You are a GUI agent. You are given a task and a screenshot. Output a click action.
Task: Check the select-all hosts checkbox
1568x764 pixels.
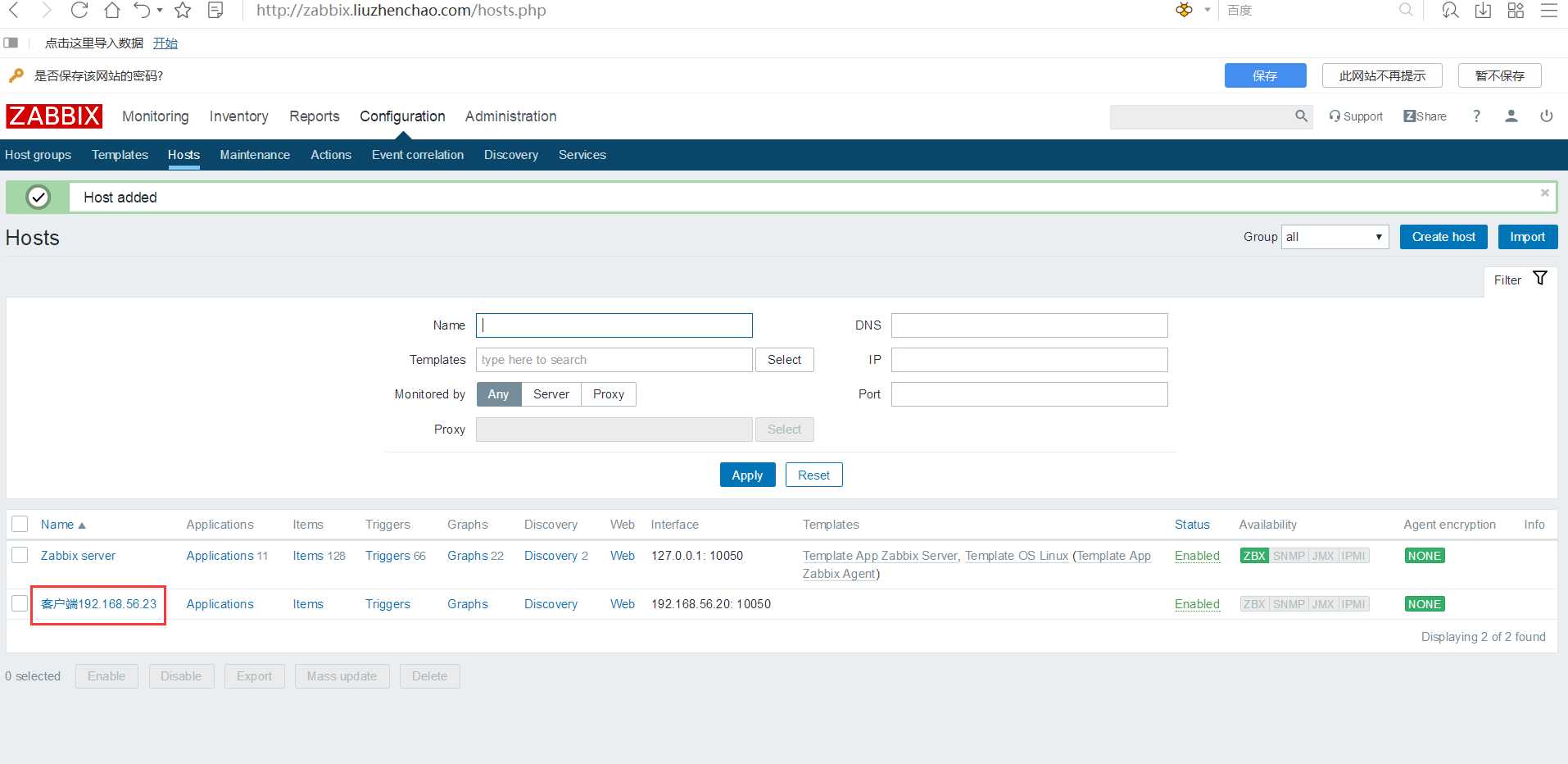[20, 524]
